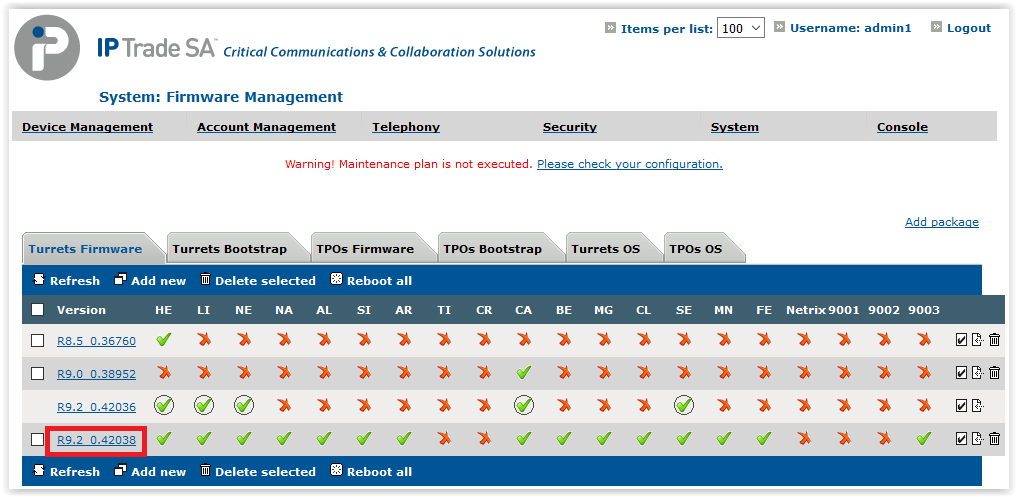
Task: Open firmware version R9.0_0.38952
Action: tap(97, 374)
